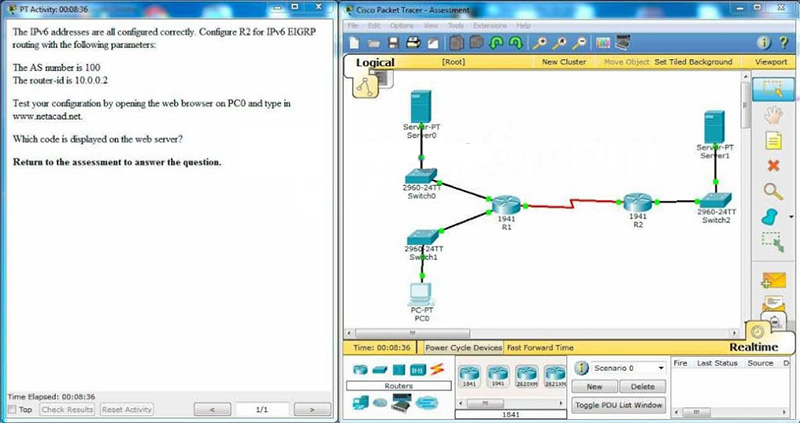Viewport: 800px width, 423px height.
Task: Select the Hubs device category icon
Action: click(398, 369)
